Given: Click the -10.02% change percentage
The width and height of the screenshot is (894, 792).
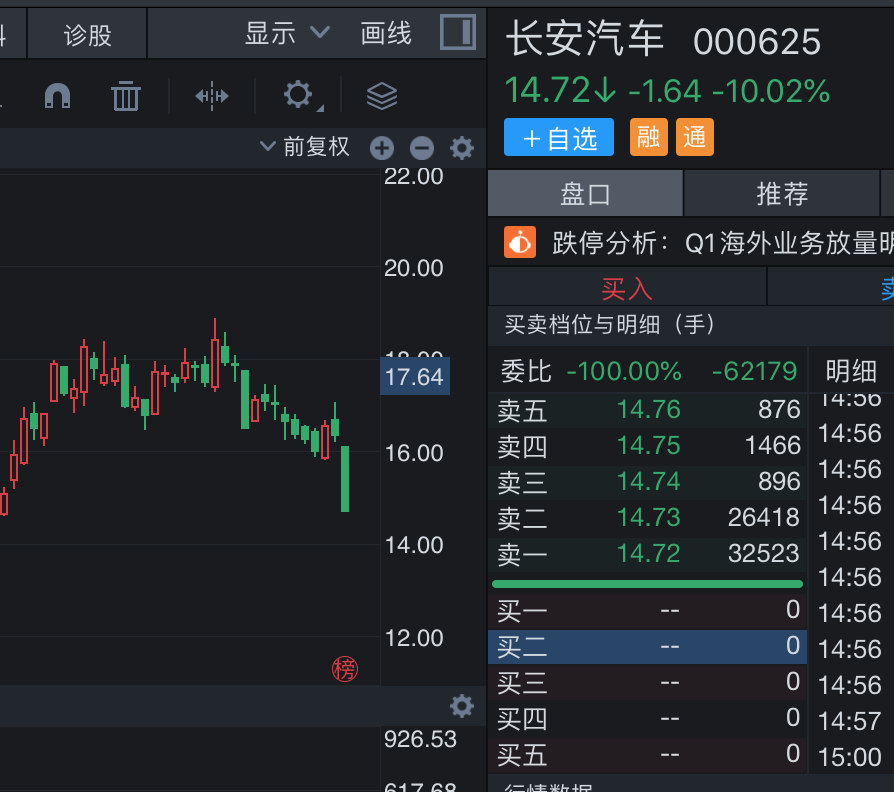Looking at the screenshot, I should point(771,91).
